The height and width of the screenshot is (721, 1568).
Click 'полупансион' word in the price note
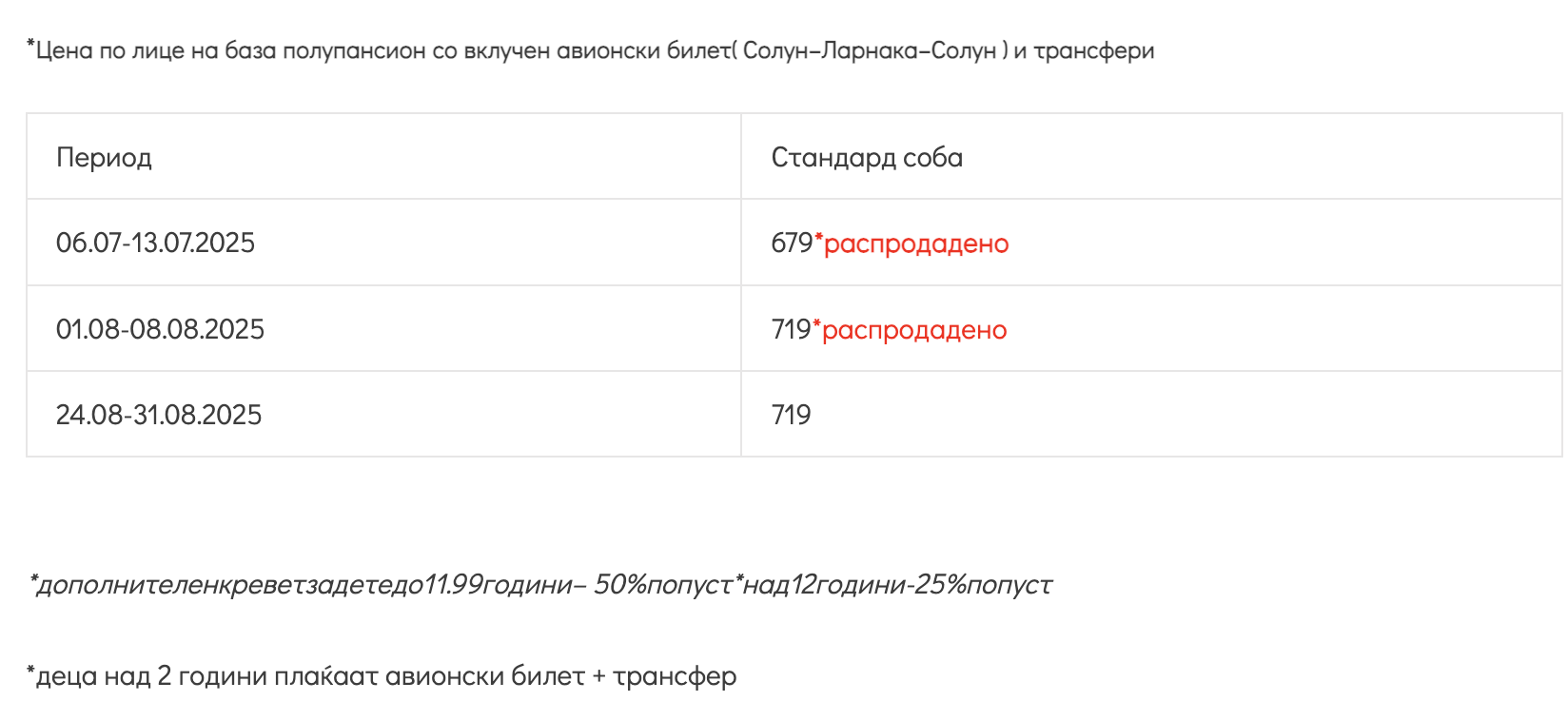354,50
